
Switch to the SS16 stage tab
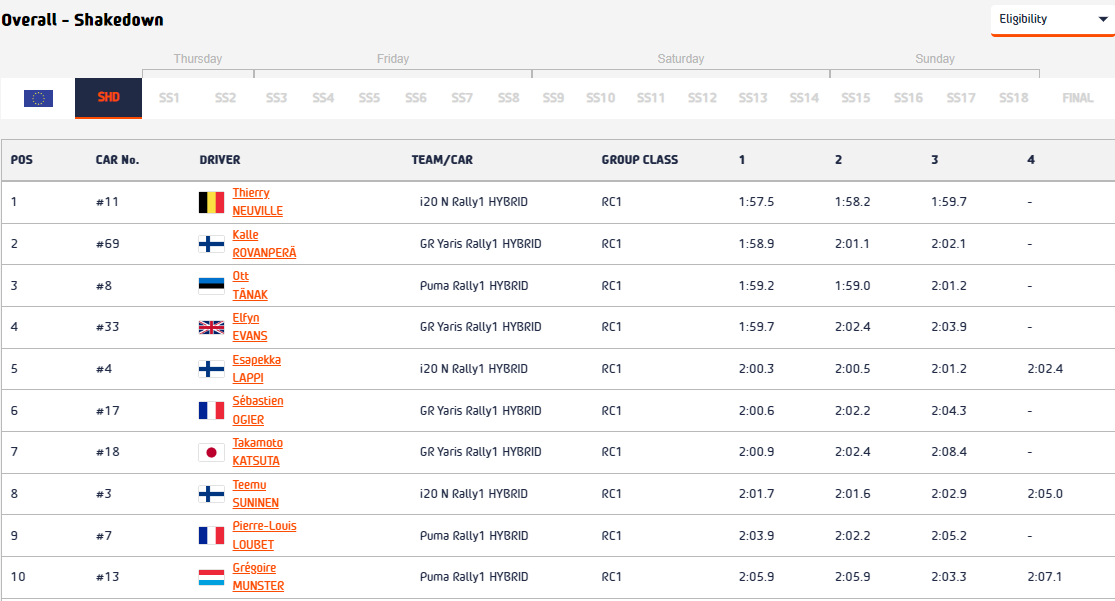908,98
